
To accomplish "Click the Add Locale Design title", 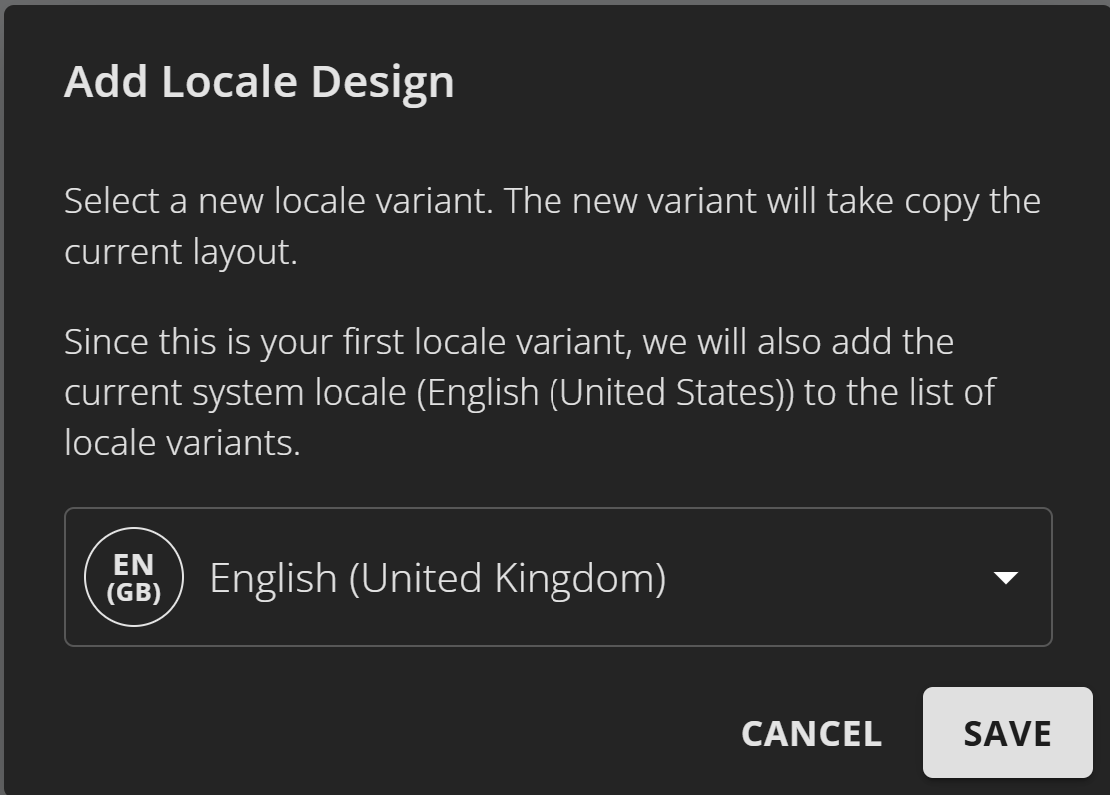I will coord(259,82).
